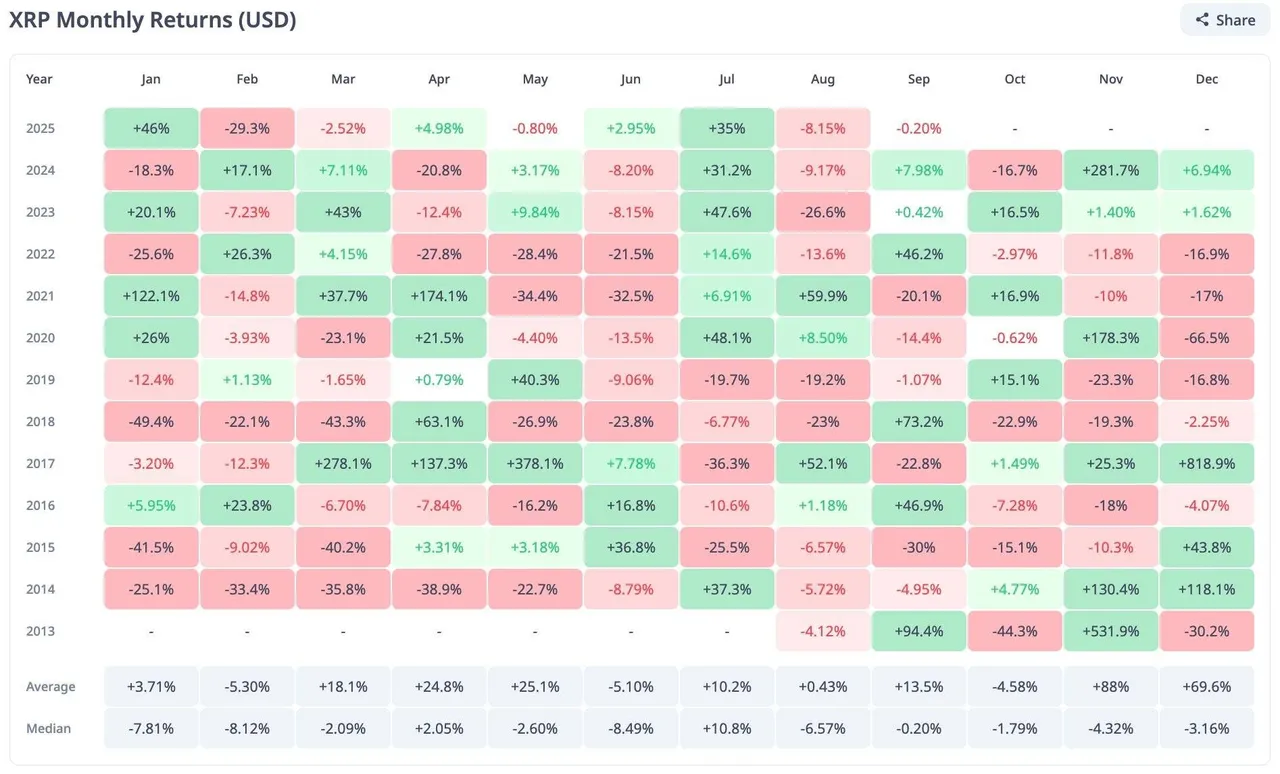Click the Year column header
Screen dimensions: 1280x774
[x=40, y=79]
